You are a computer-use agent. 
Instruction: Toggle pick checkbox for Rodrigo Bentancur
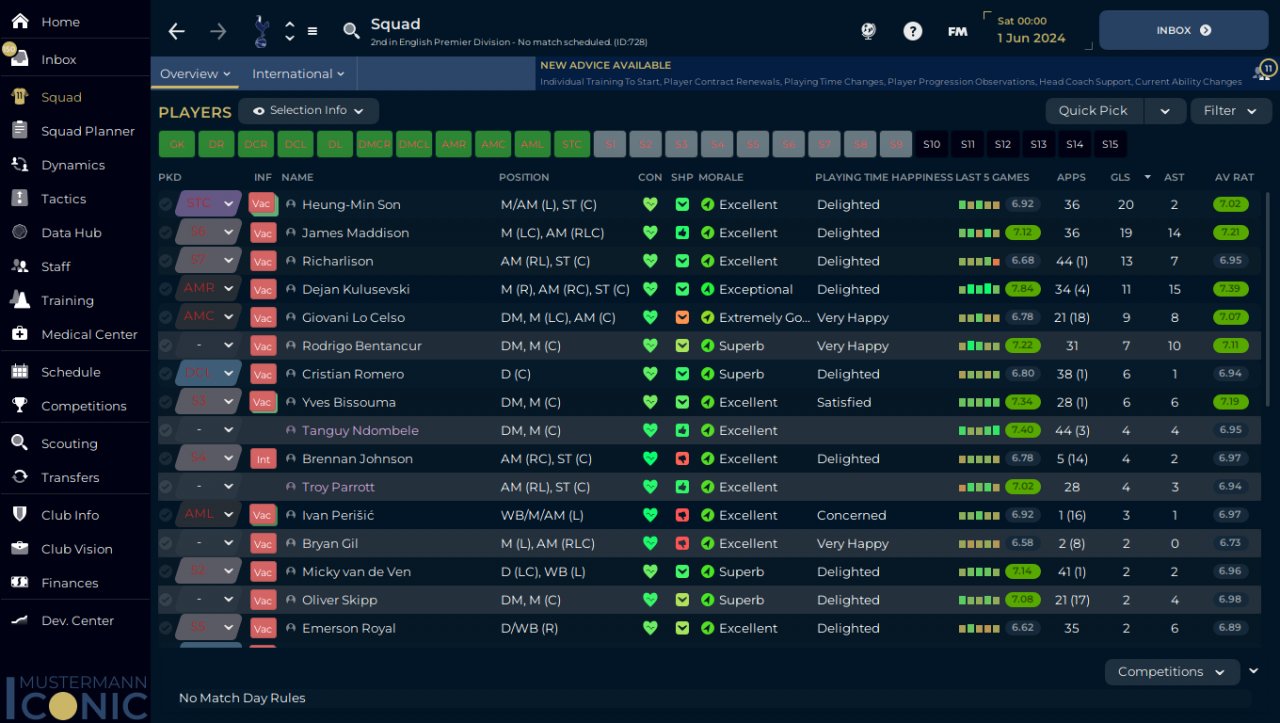pos(166,346)
